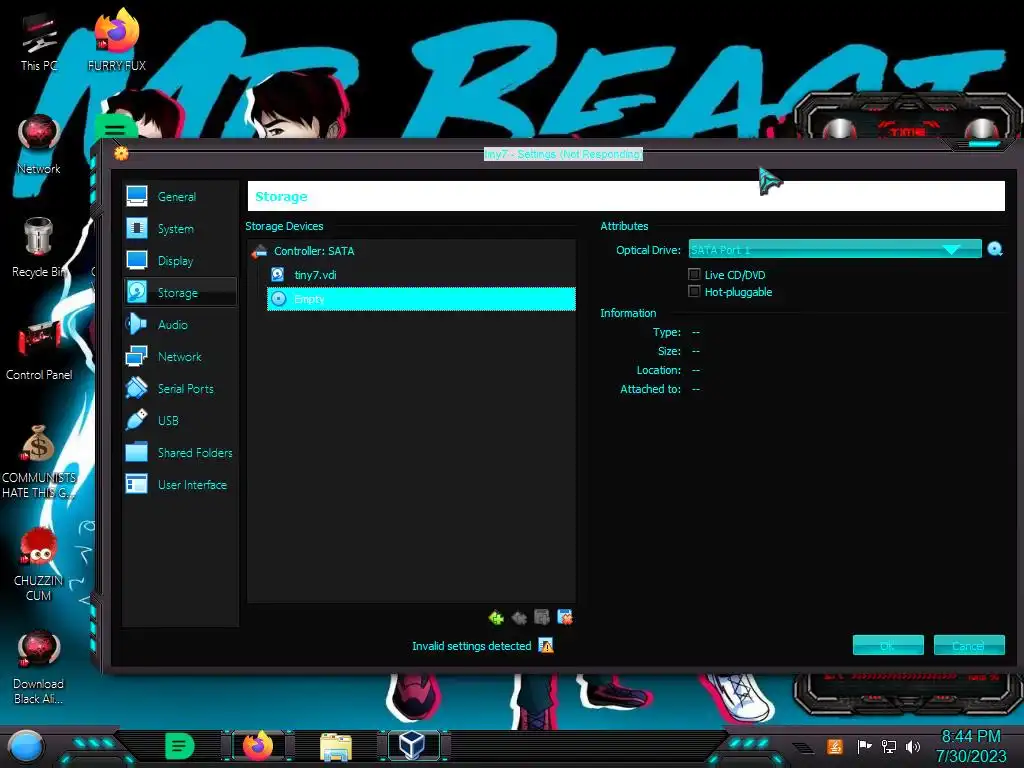1024x768 pixels.
Task: Open the System settings category
Action: tap(180, 229)
